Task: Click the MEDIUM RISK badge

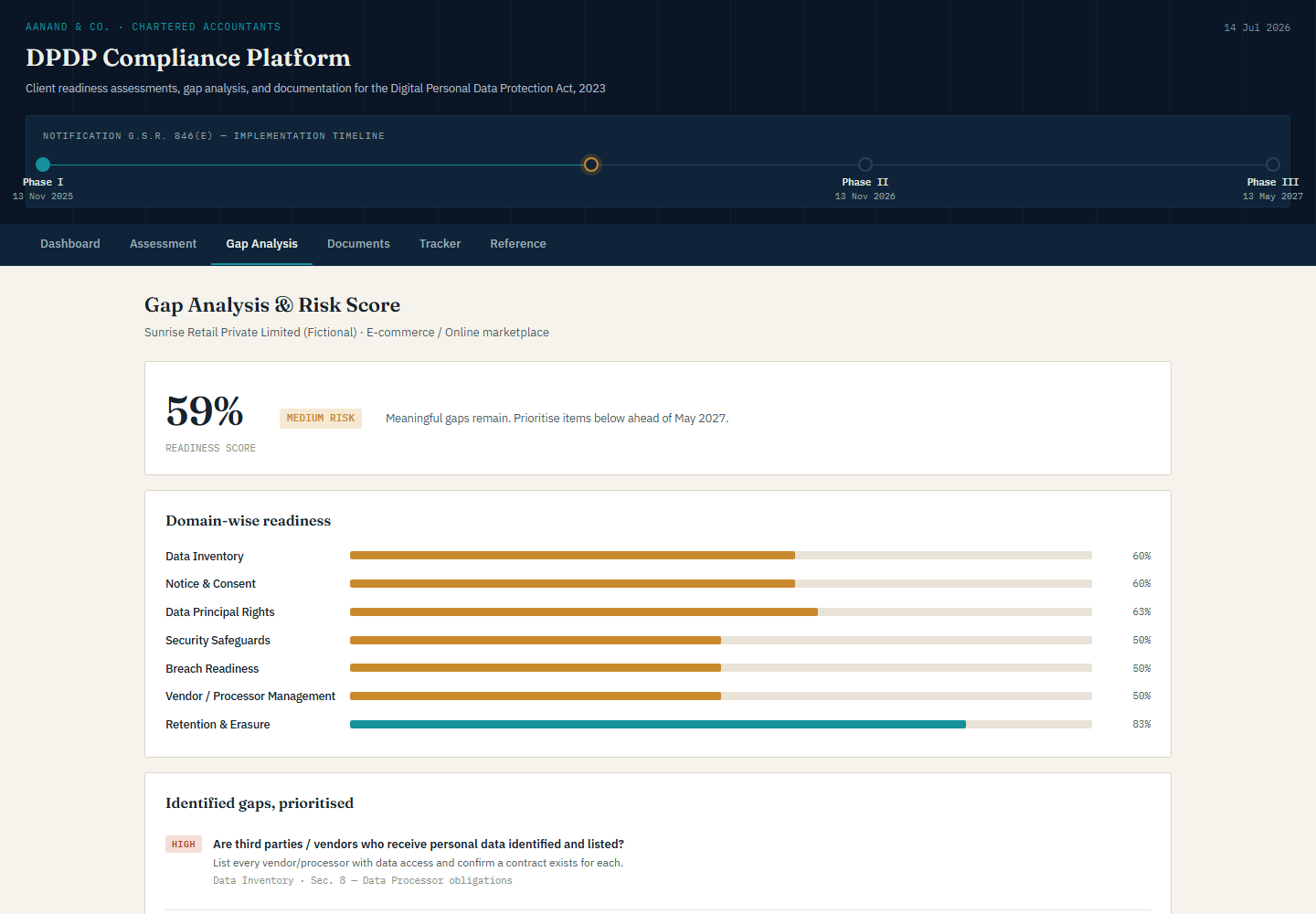Action: point(321,419)
